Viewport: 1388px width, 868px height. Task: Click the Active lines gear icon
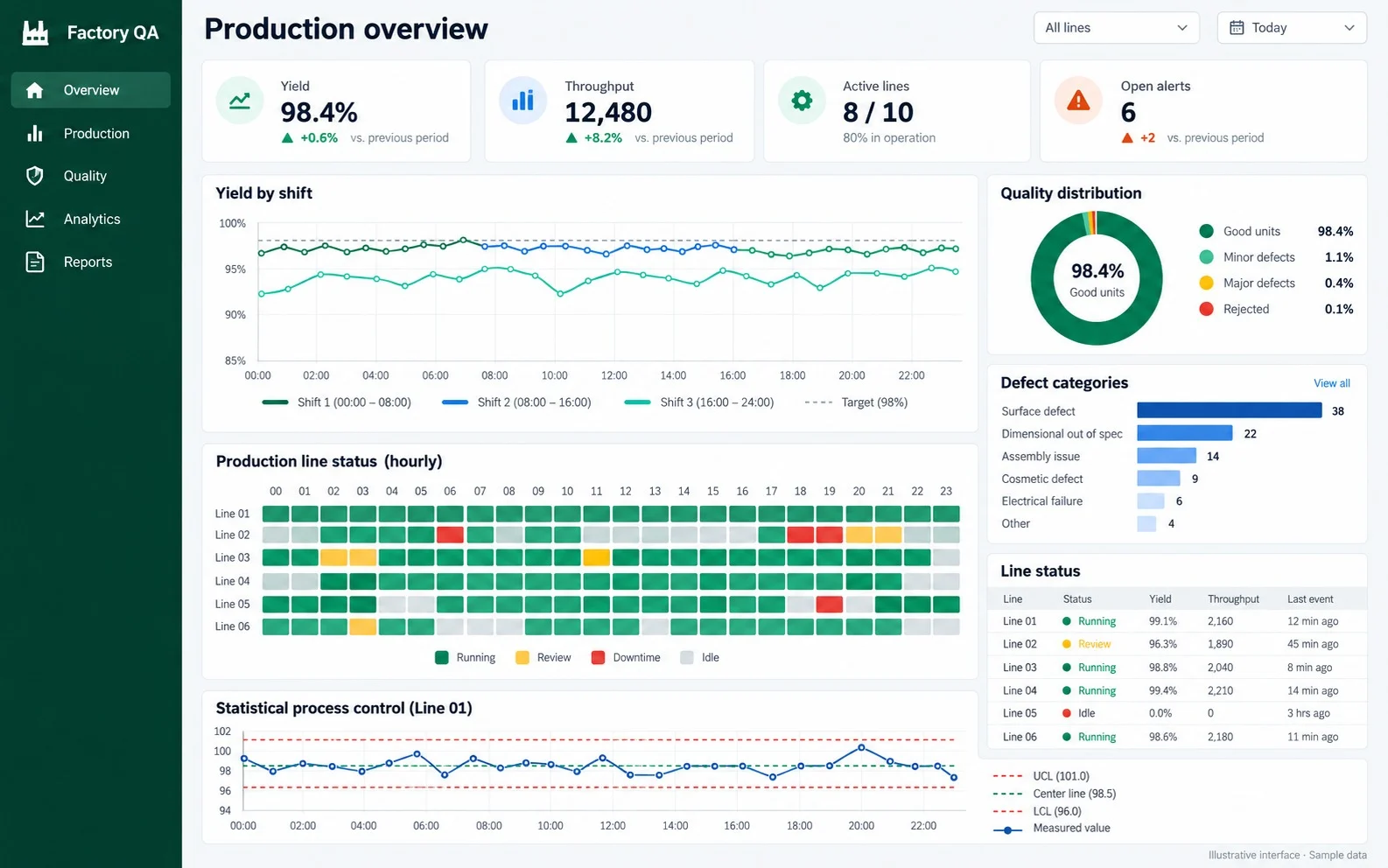pos(802,101)
